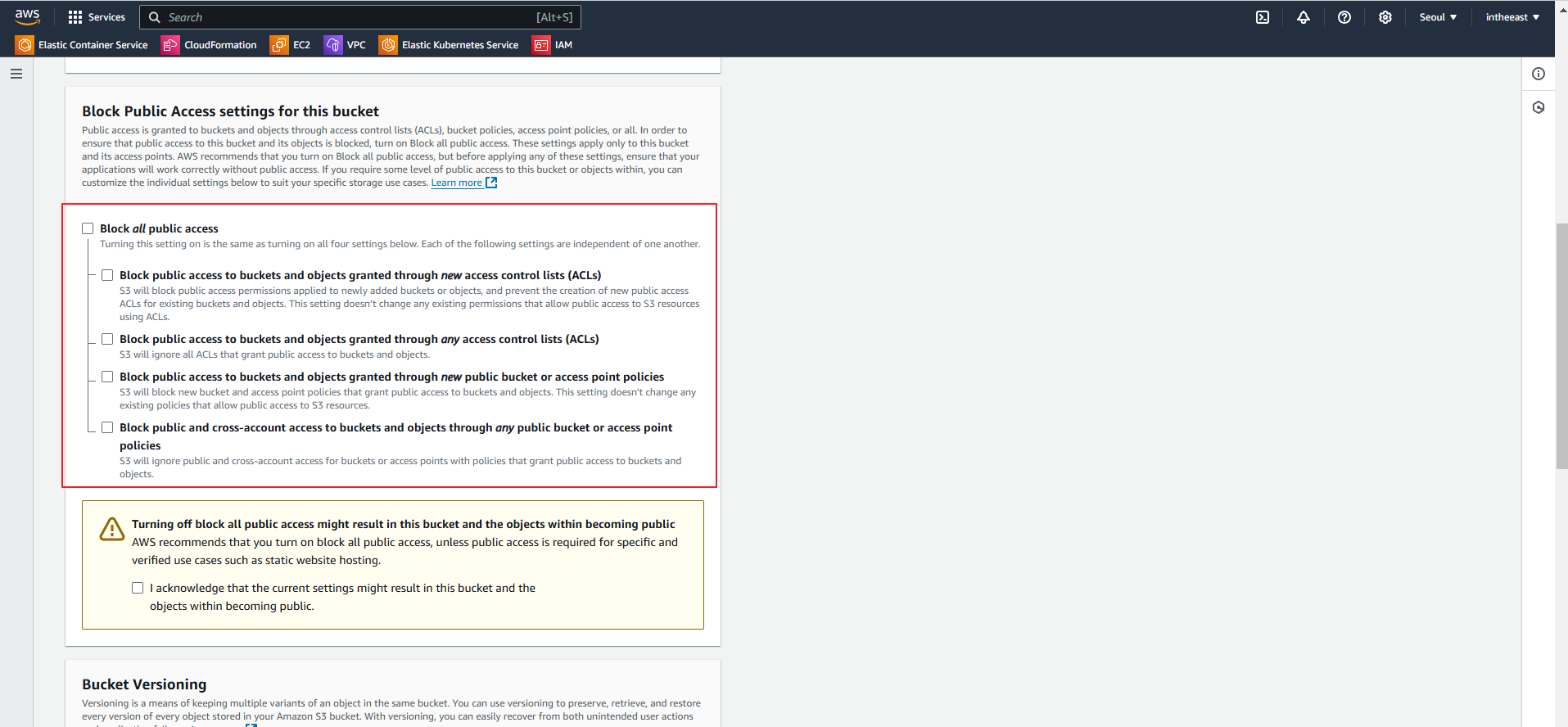This screenshot has width=1568, height=727.
Task: Go to Elastic Kubernetes Service shortcut
Action: pyautogui.click(x=460, y=45)
